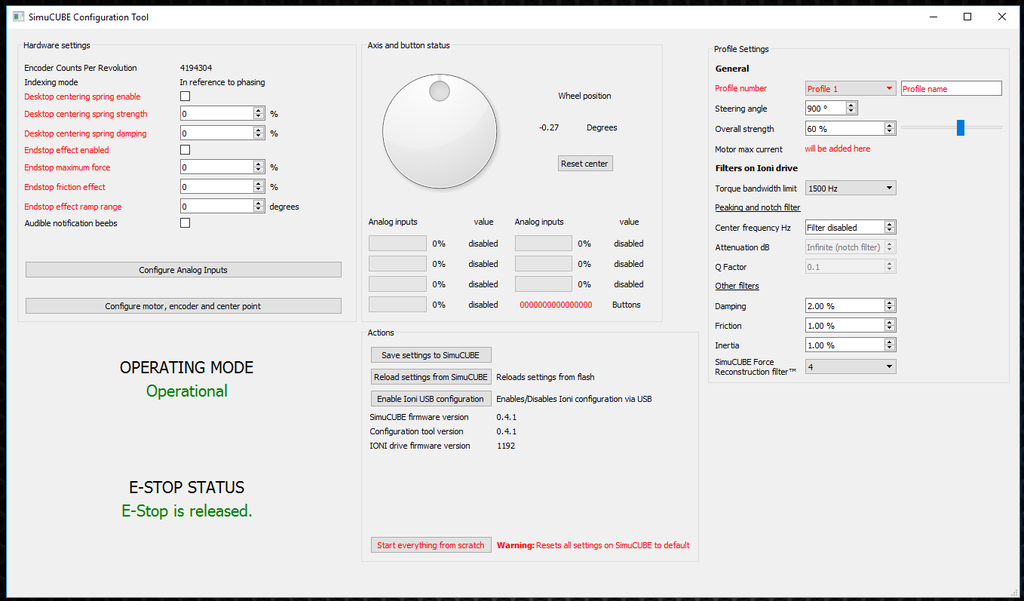Screen dimensions: 1024x601
Task: Click Enable Ioni USB configuration
Action: coord(431,398)
